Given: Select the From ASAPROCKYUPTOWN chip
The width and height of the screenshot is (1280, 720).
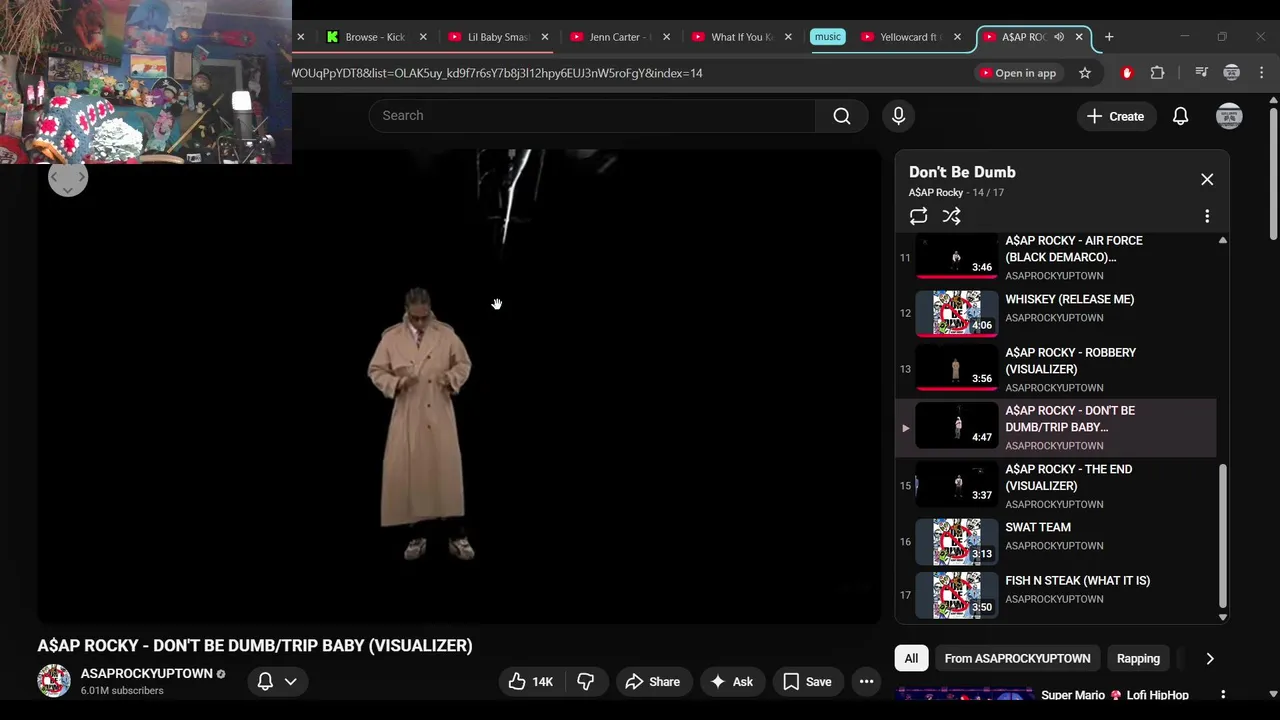Looking at the screenshot, I should [x=1017, y=658].
